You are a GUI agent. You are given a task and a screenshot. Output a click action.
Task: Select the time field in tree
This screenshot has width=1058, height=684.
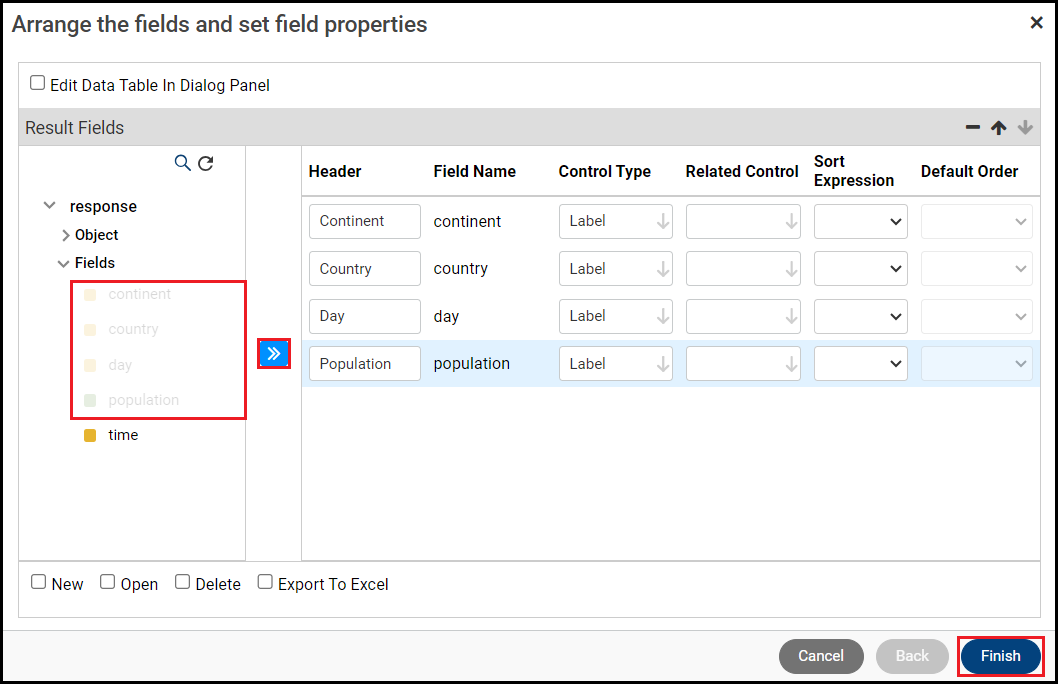tap(123, 435)
